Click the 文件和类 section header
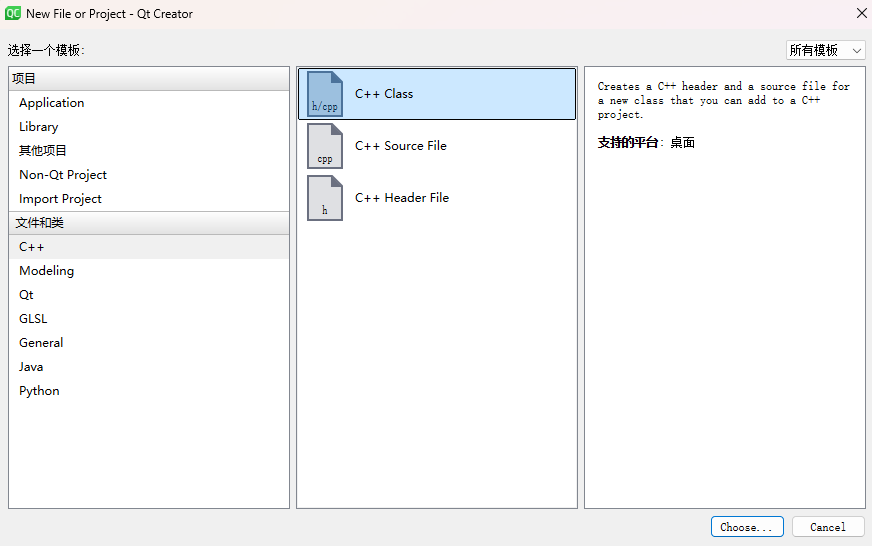 coord(149,223)
